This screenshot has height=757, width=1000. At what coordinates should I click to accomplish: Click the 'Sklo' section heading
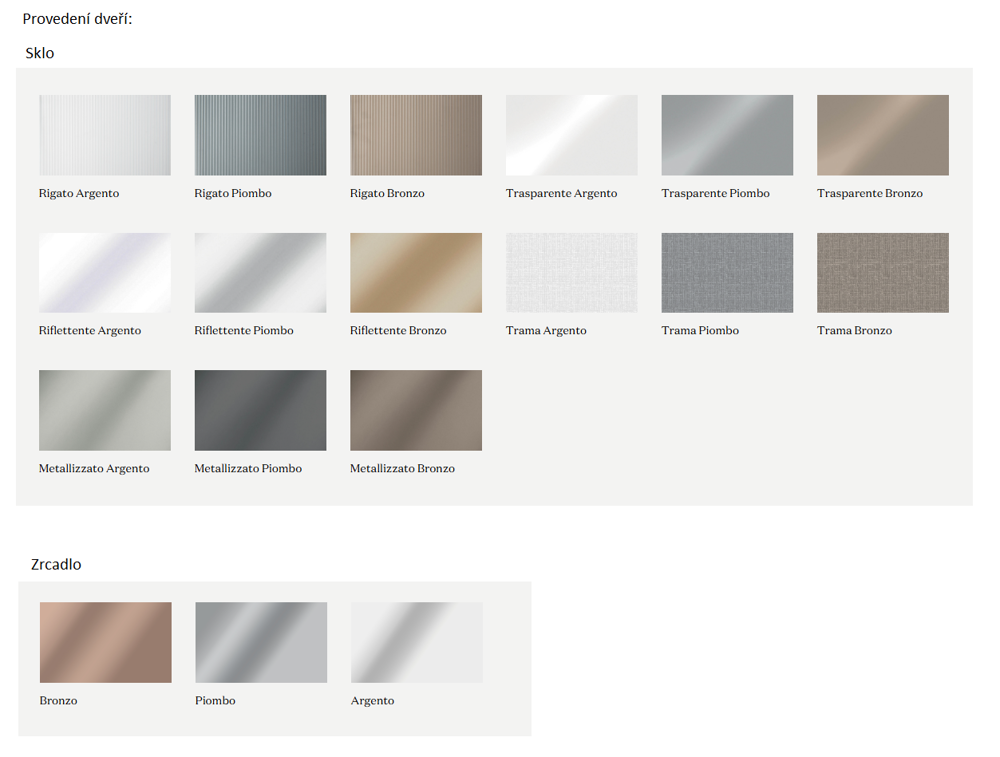pos(40,53)
